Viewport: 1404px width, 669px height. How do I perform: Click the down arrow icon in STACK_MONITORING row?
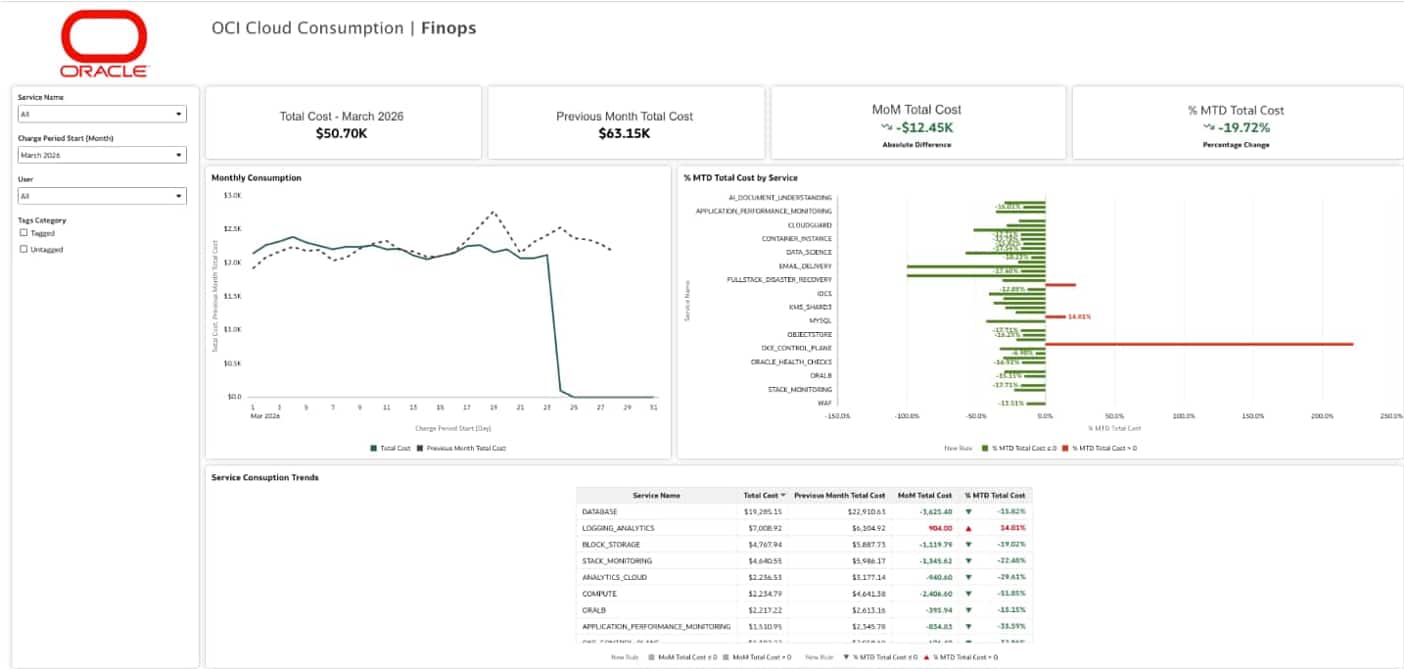968,561
